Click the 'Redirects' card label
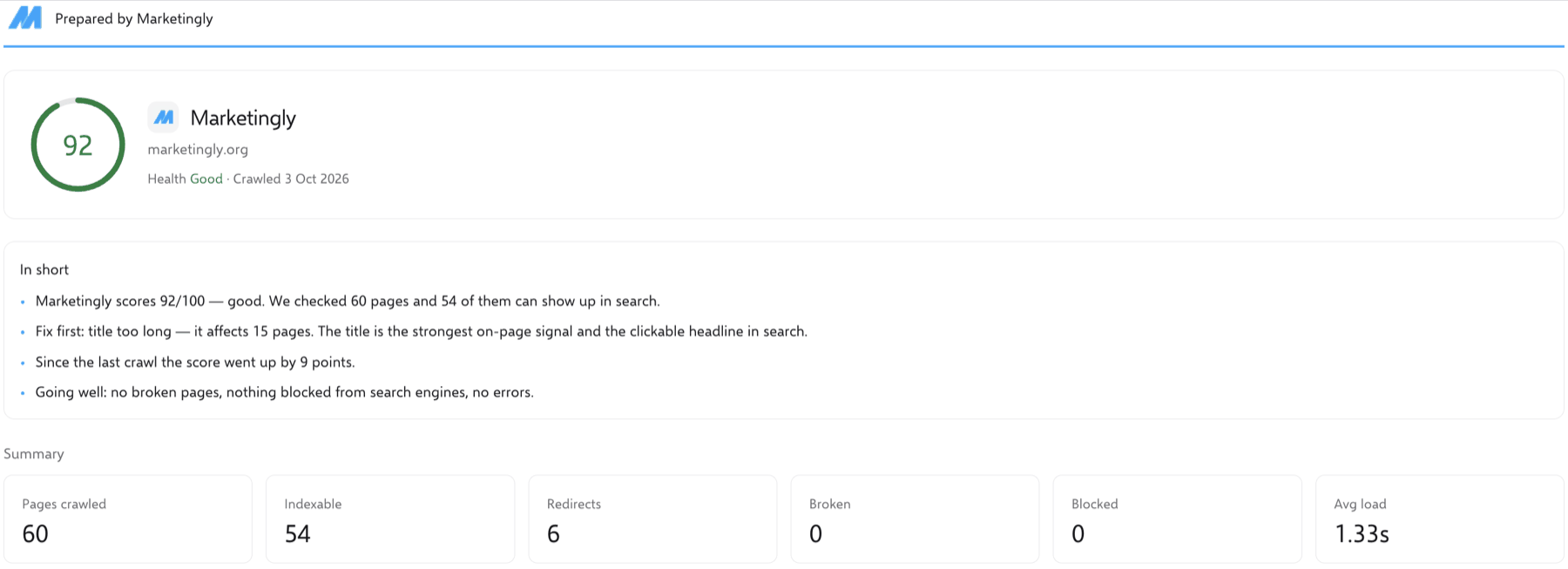 574,505
